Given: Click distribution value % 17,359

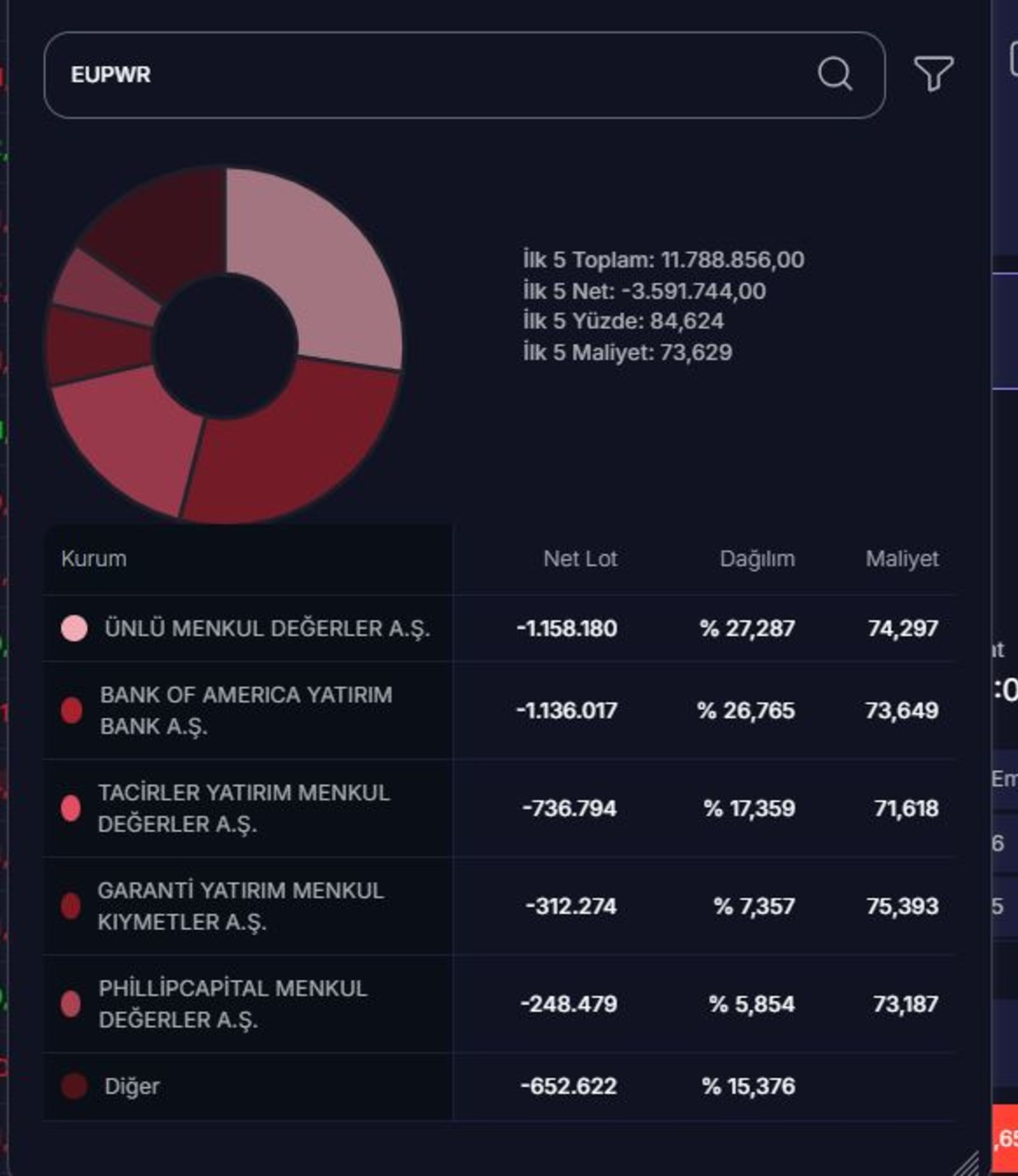Looking at the screenshot, I should (x=749, y=808).
